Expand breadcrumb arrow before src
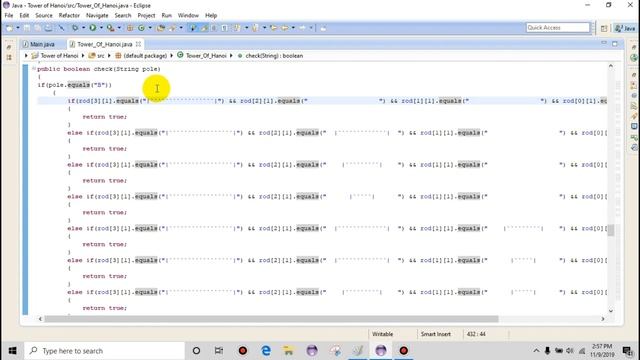The width and height of the screenshot is (640, 360). pyautogui.click(x=83, y=56)
